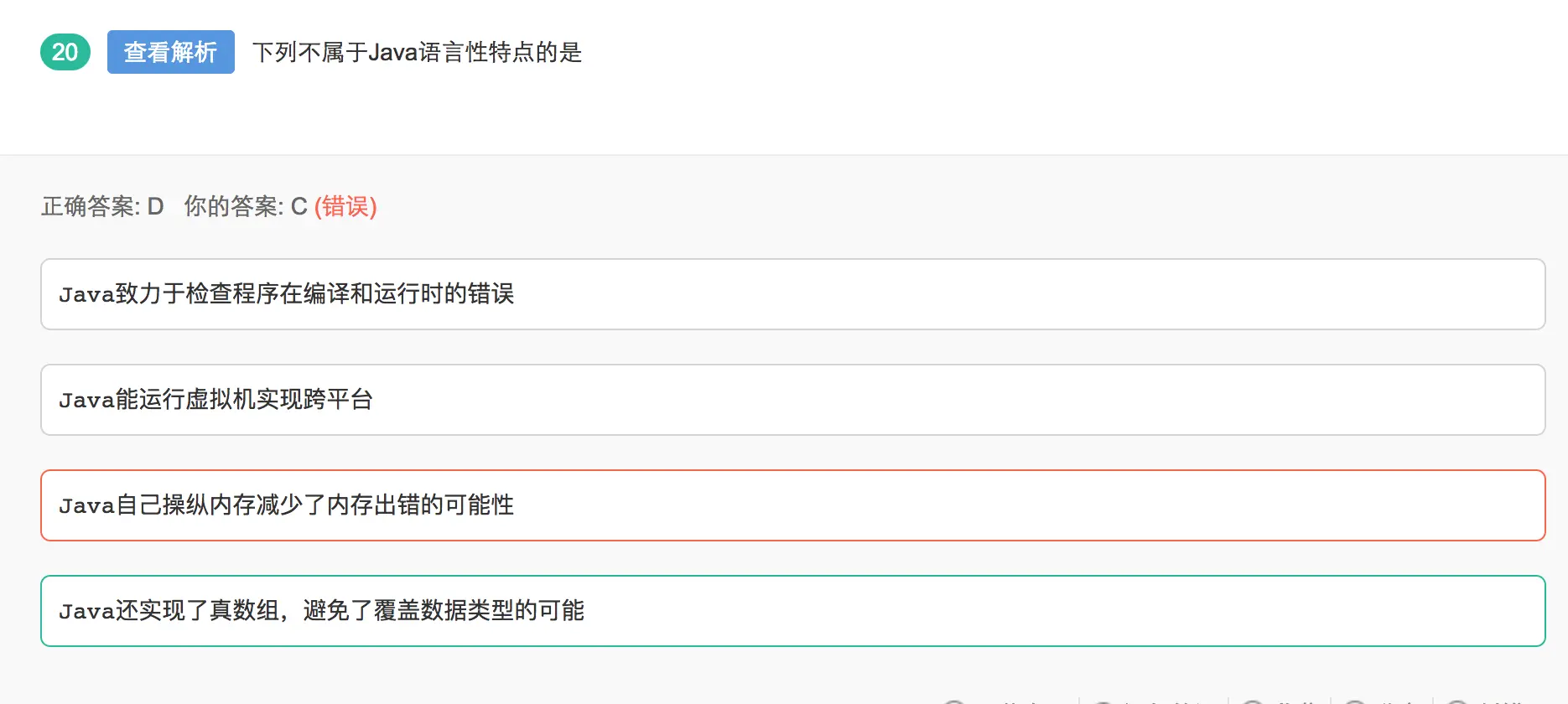Click the word Java in the question title
1568x704 pixels.
click(x=392, y=52)
